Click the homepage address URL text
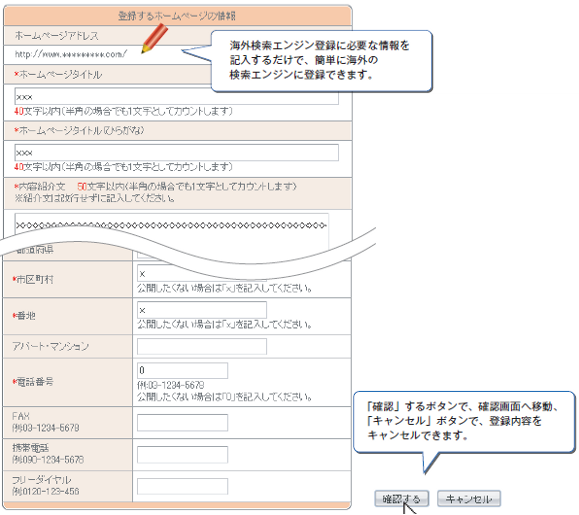579x515 pixels. click(71, 54)
